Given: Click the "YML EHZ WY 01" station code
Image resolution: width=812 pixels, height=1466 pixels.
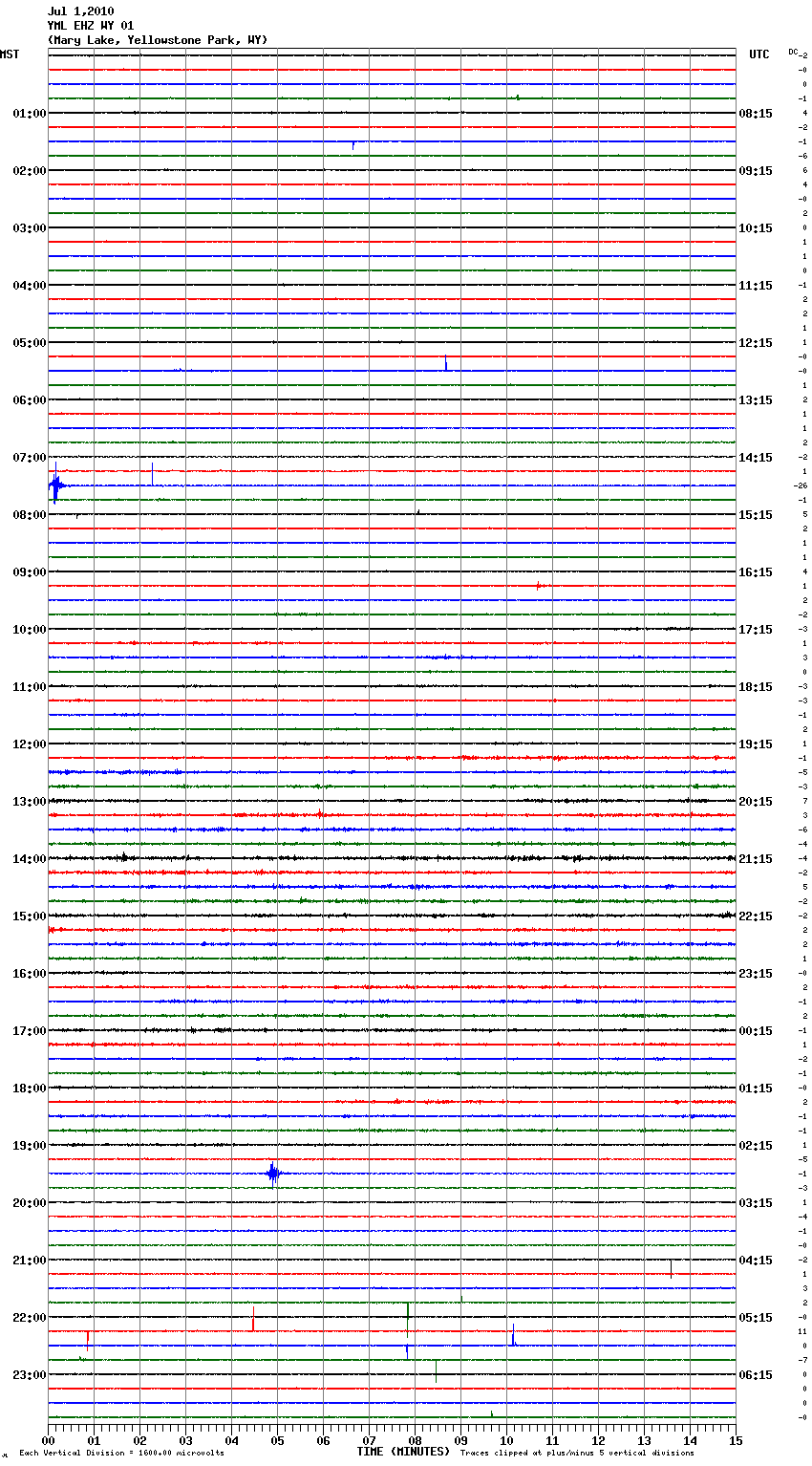Looking at the screenshot, I should click(91, 26).
